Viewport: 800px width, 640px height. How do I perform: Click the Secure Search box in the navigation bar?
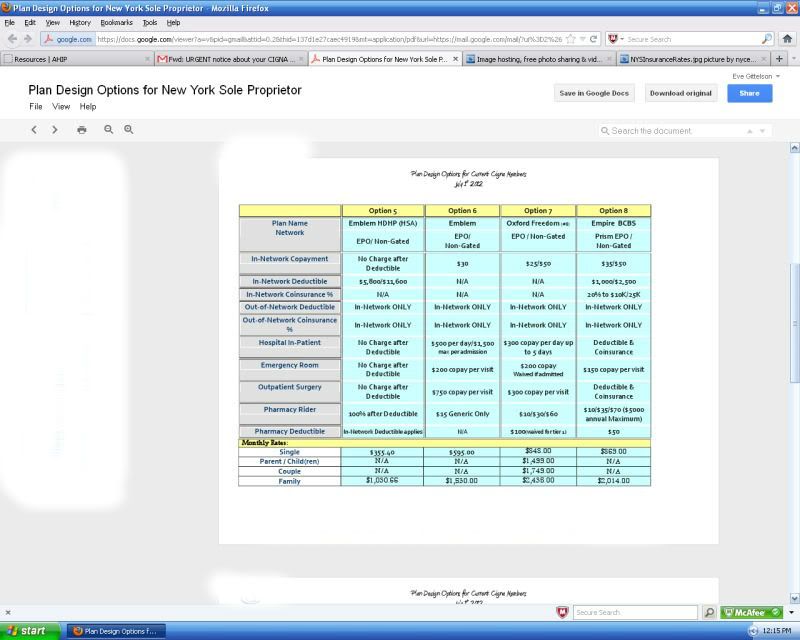coord(693,39)
